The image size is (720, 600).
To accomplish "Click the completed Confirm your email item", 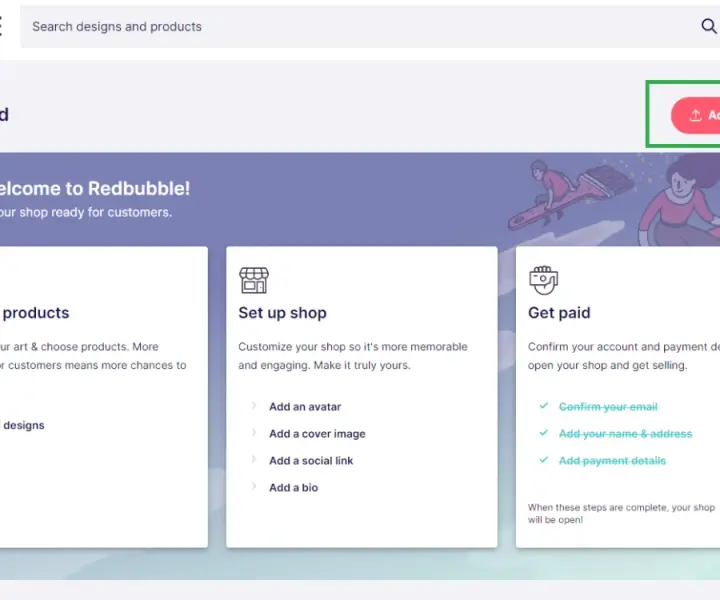I will (x=608, y=407).
